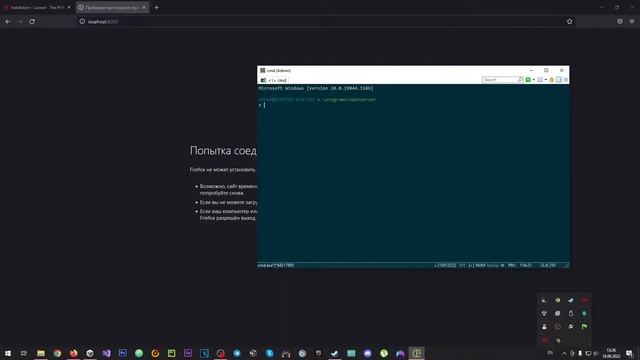The width and height of the screenshot is (640, 360).
Task: Click the microphone tray icon
Action: [580, 353]
